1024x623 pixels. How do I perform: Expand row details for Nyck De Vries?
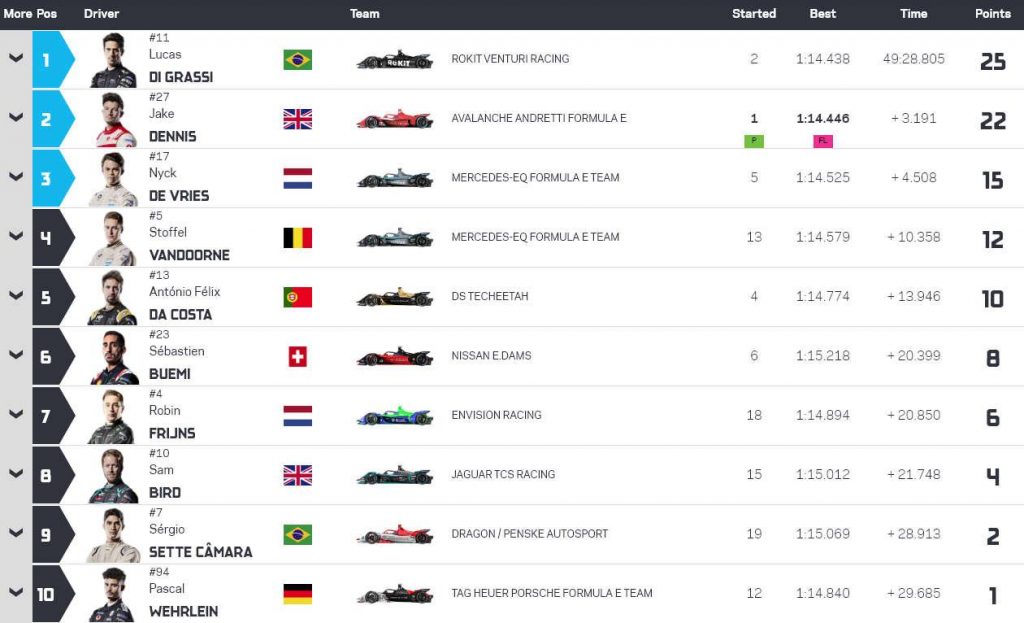pyautogui.click(x=16, y=178)
